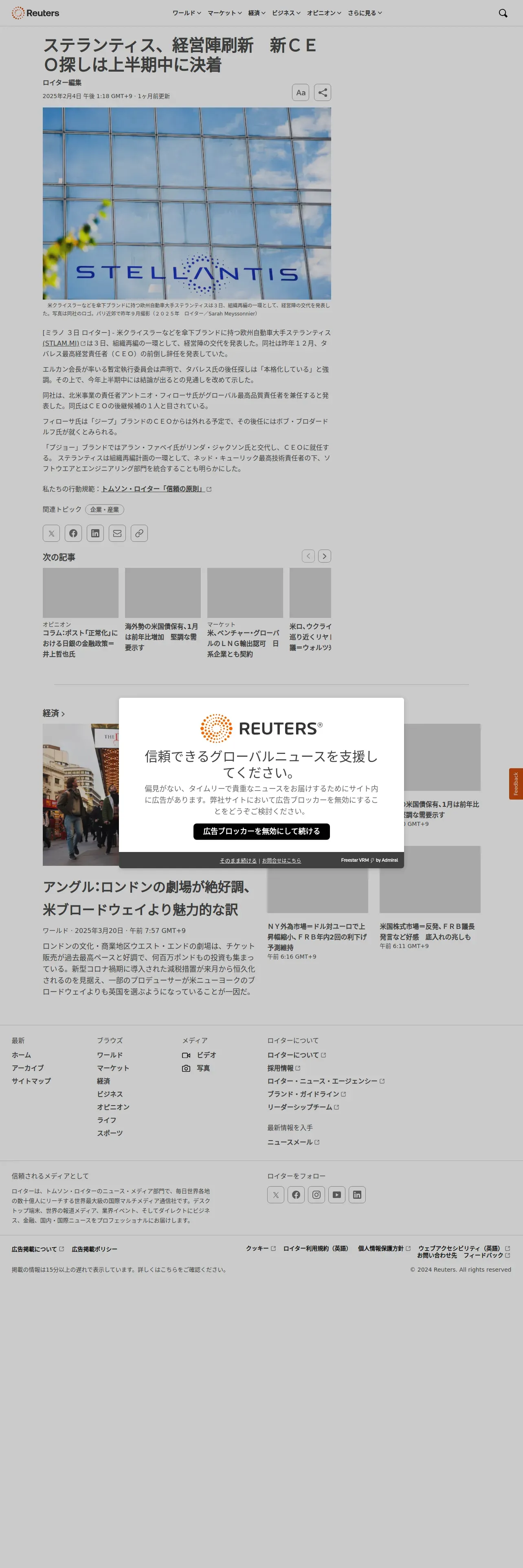Image resolution: width=523 pixels, height=1568 pixels.
Task: Open アングル:ロンドンの劇場が絶好調 headline
Action: pyautogui.click(x=149, y=898)
